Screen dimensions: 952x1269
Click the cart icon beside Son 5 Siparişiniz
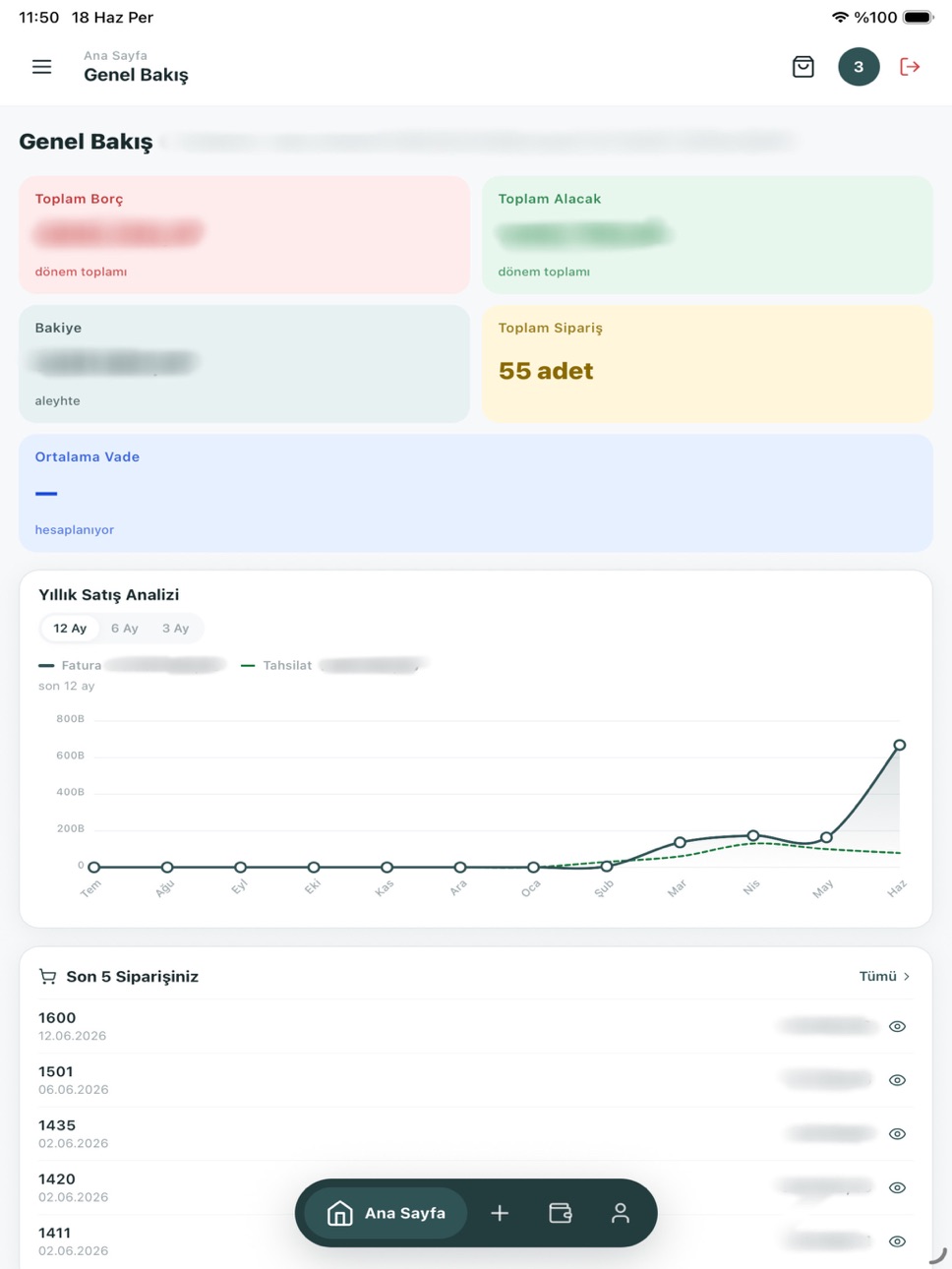click(47, 977)
